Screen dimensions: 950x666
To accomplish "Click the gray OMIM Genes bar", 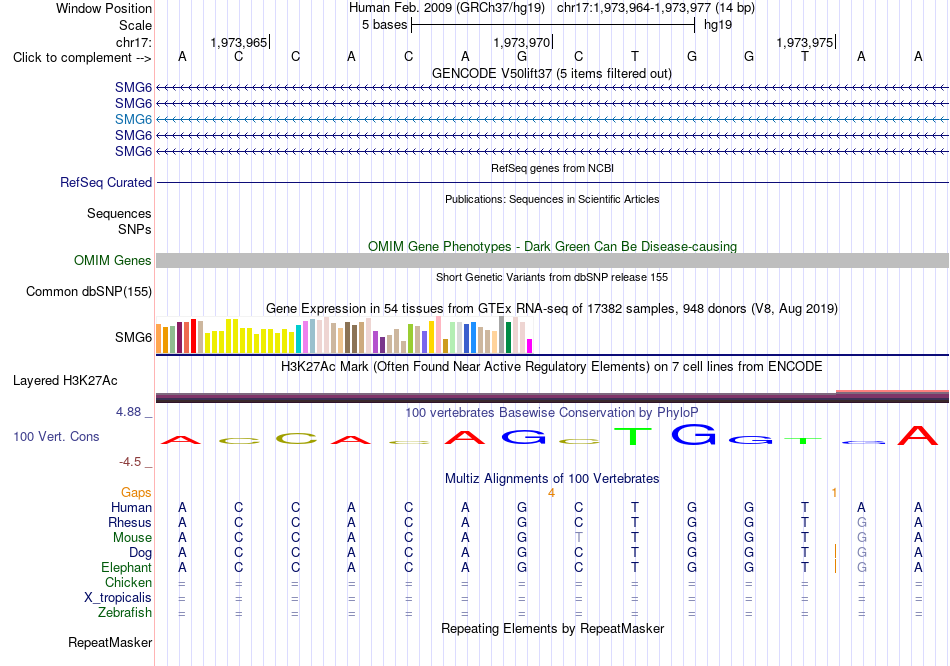I will [x=552, y=261].
